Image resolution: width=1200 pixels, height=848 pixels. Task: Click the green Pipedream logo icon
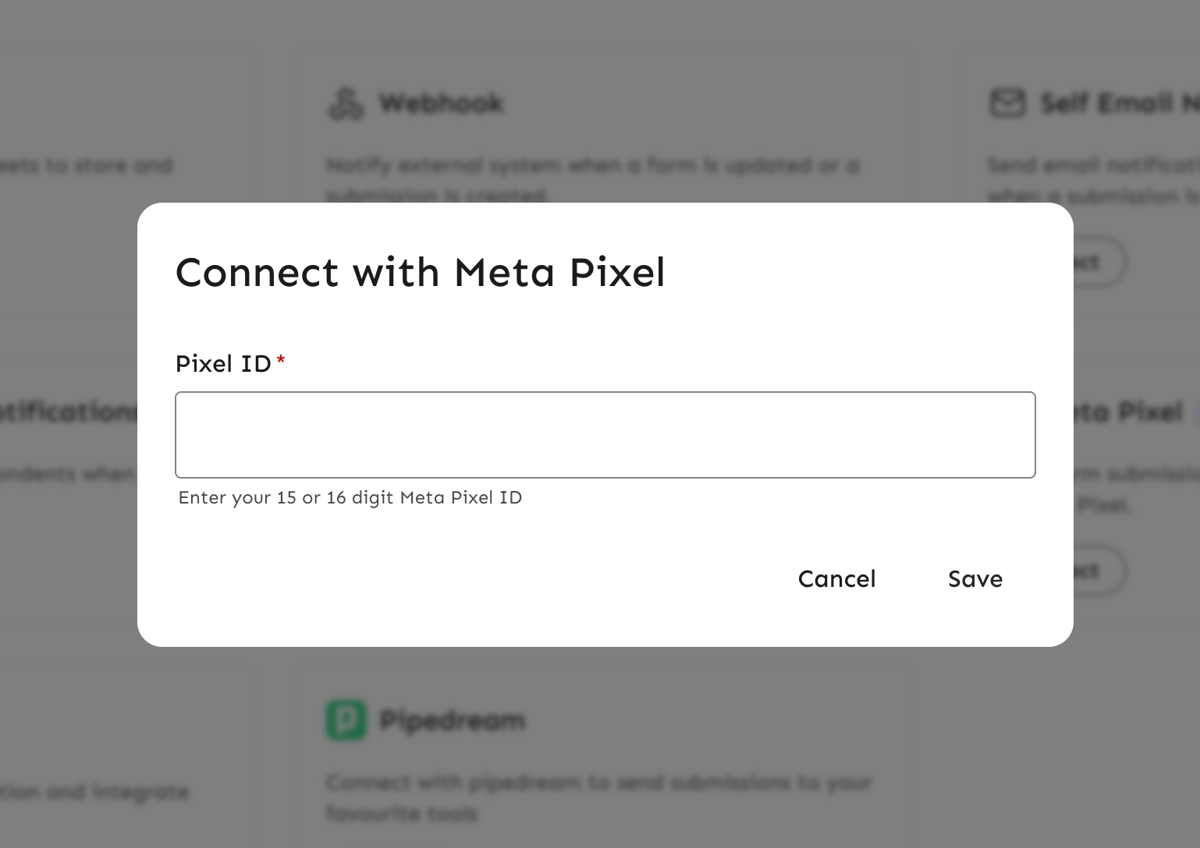346,720
